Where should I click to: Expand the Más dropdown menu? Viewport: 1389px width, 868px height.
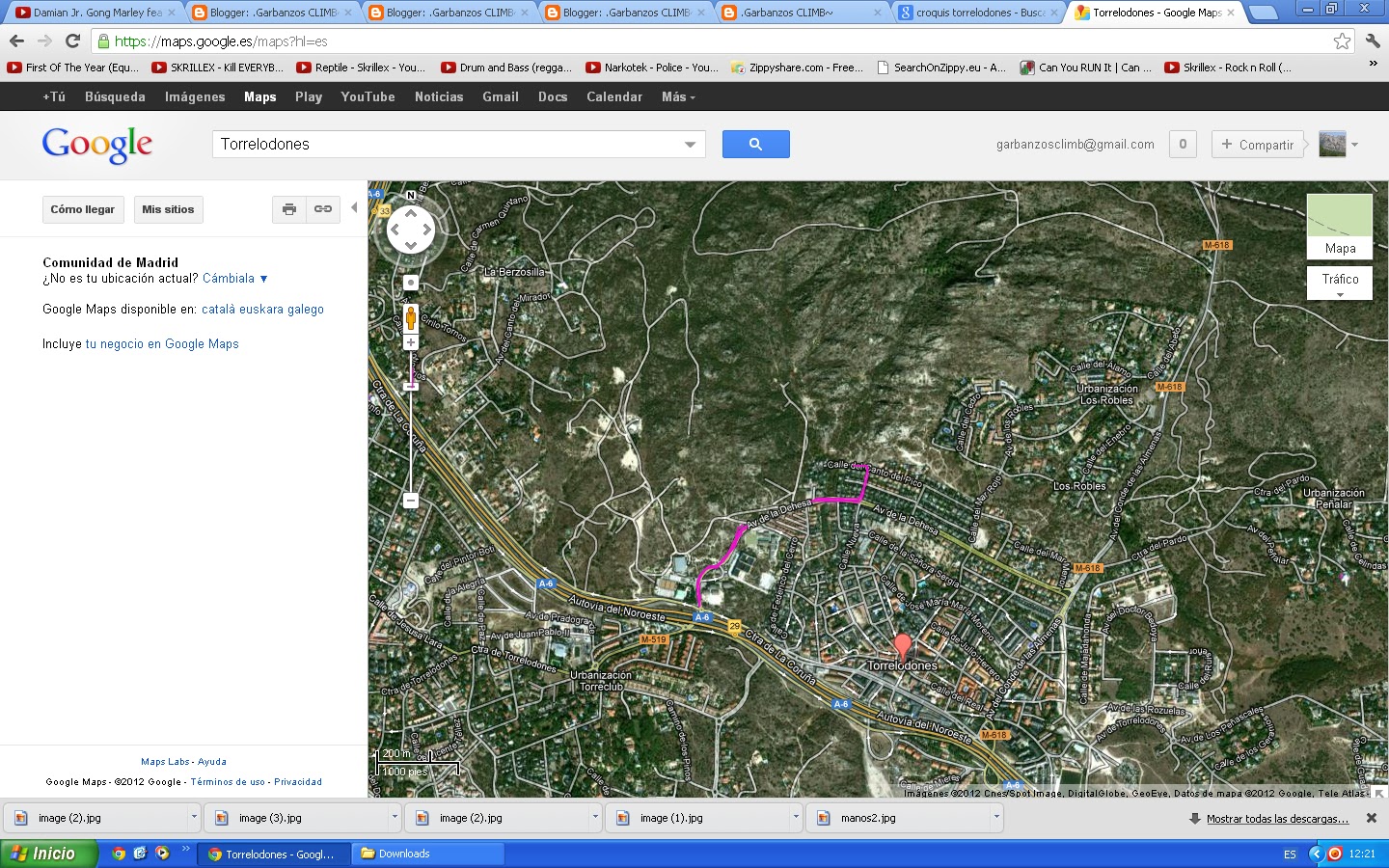678,96
